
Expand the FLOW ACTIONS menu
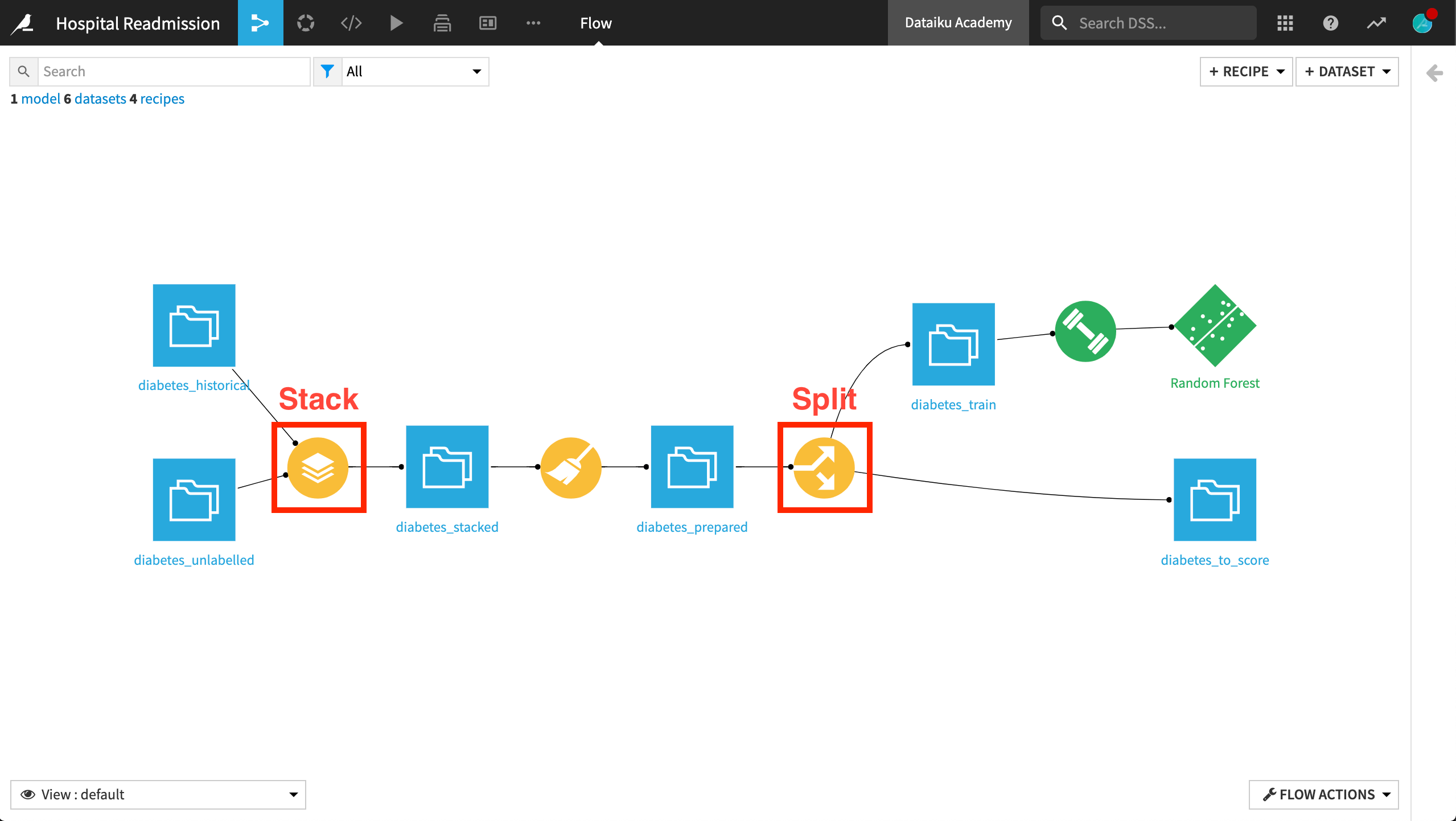[1323, 794]
